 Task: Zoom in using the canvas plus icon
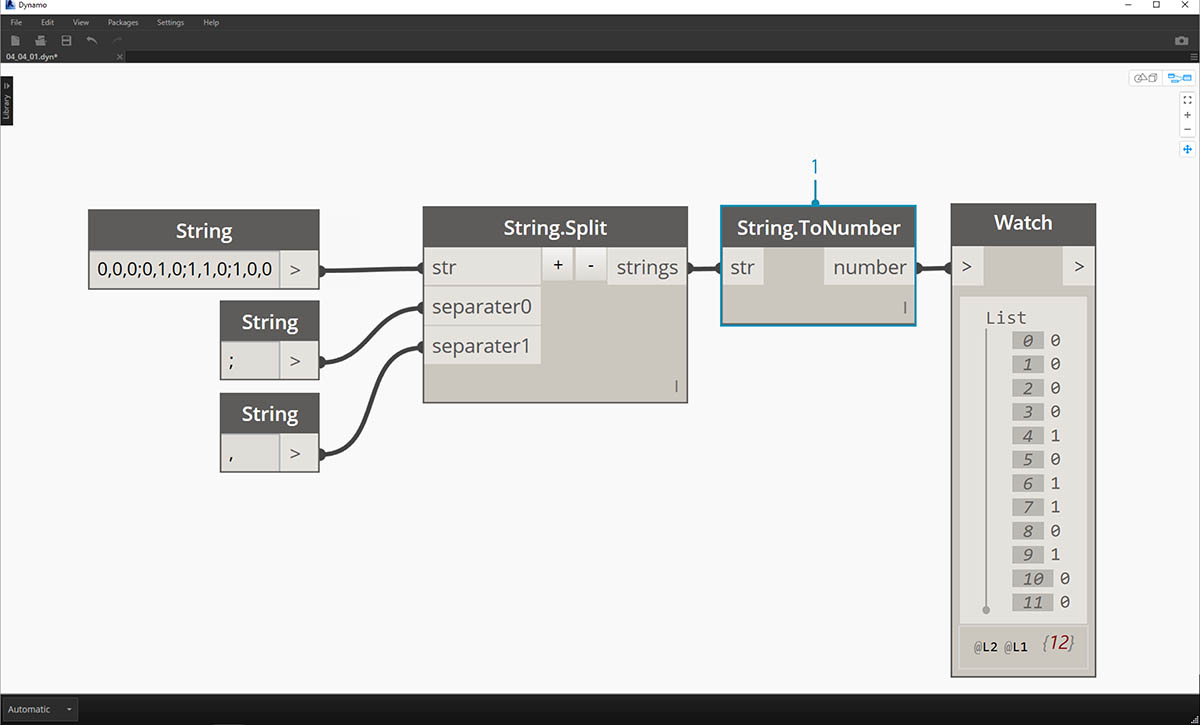1187,115
